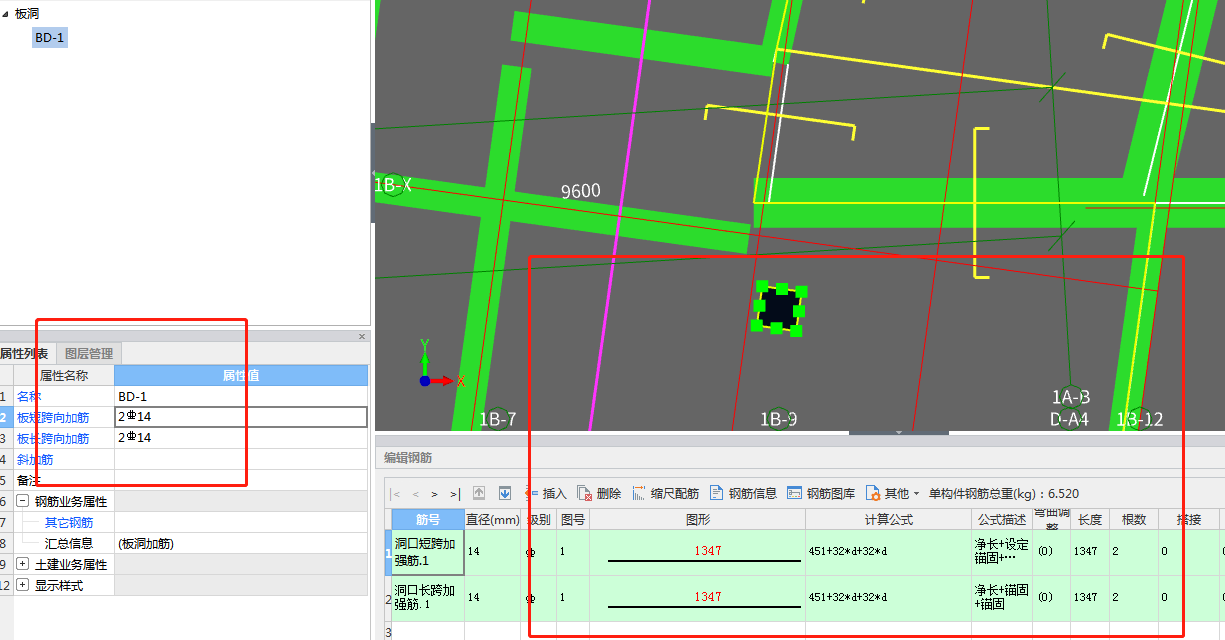Collapse the 板洞 tree node
Image resolution: width=1225 pixels, height=640 pixels.
click(6, 14)
